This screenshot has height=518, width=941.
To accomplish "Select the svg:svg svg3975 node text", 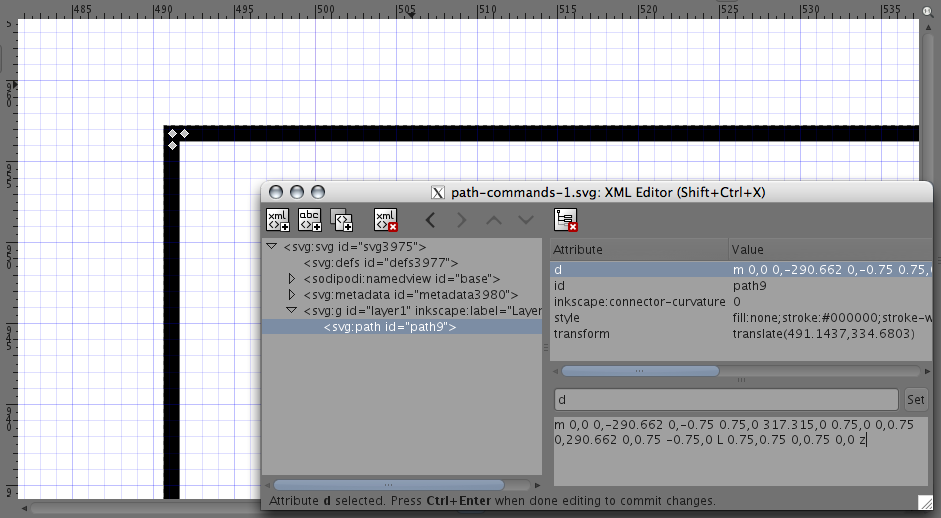I will (355, 247).
